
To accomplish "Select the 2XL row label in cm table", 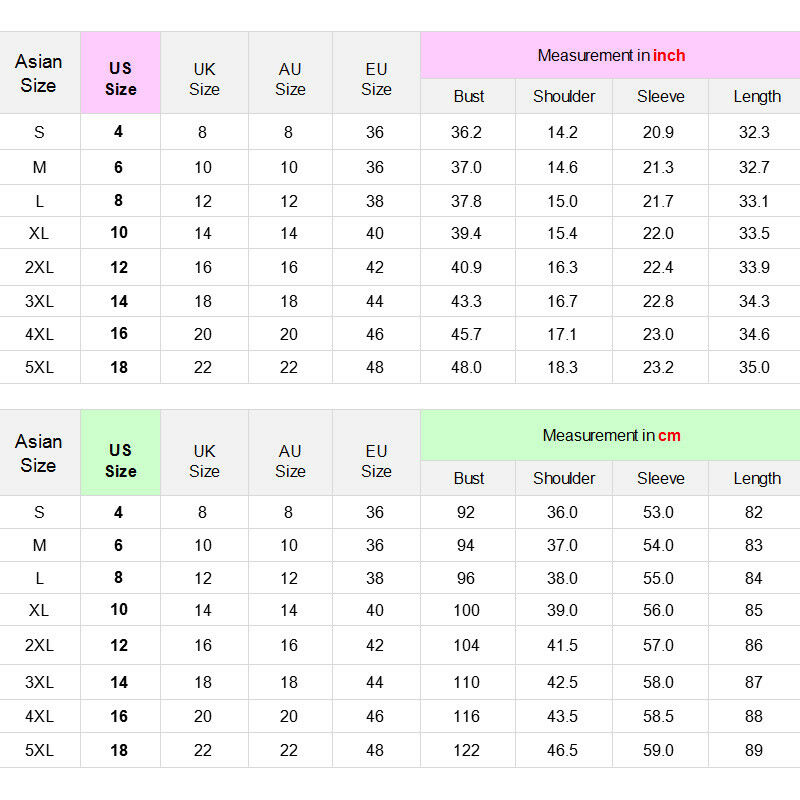I will point(39,645).
